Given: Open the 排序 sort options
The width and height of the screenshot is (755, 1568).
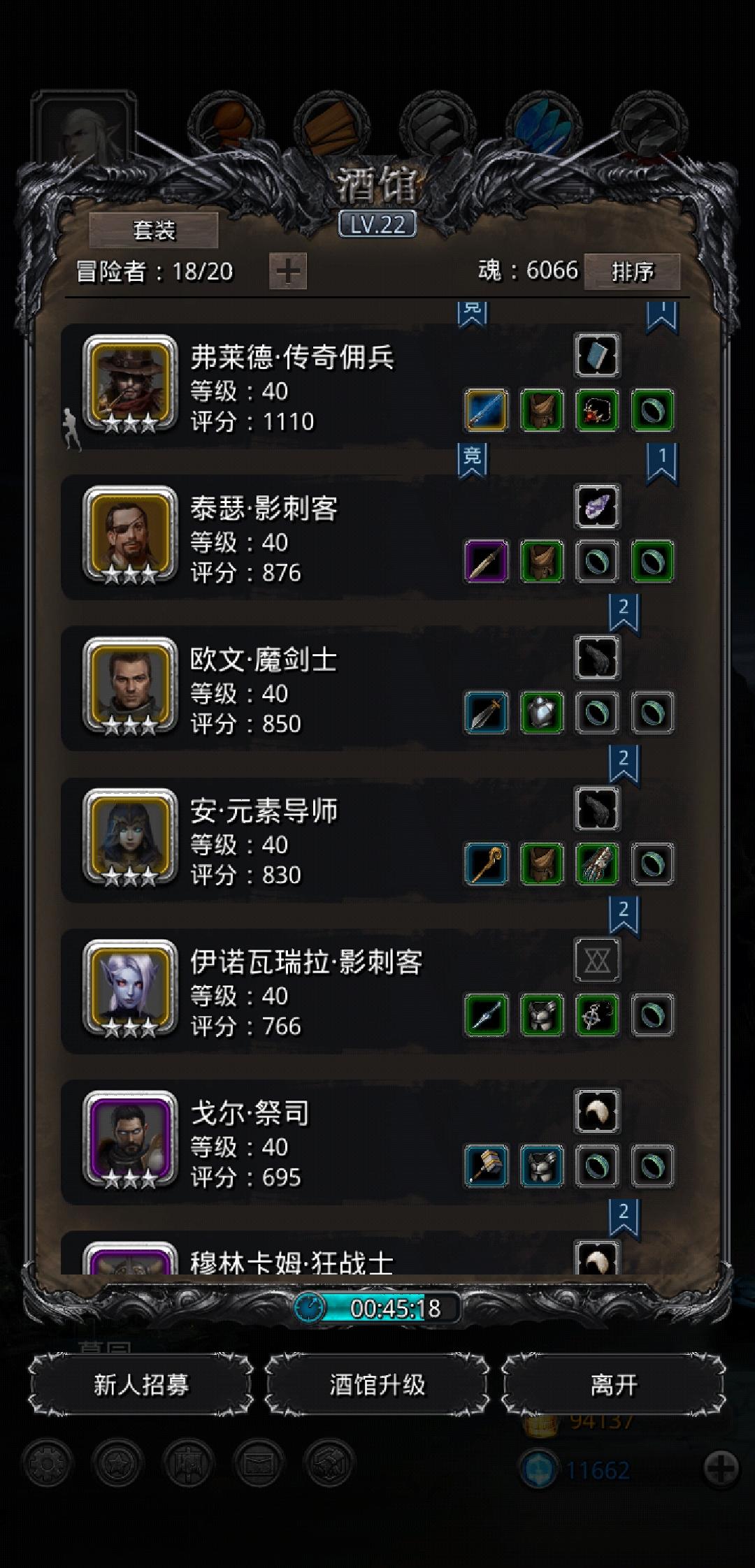Looking at the screenshot, I should point(632,271).
